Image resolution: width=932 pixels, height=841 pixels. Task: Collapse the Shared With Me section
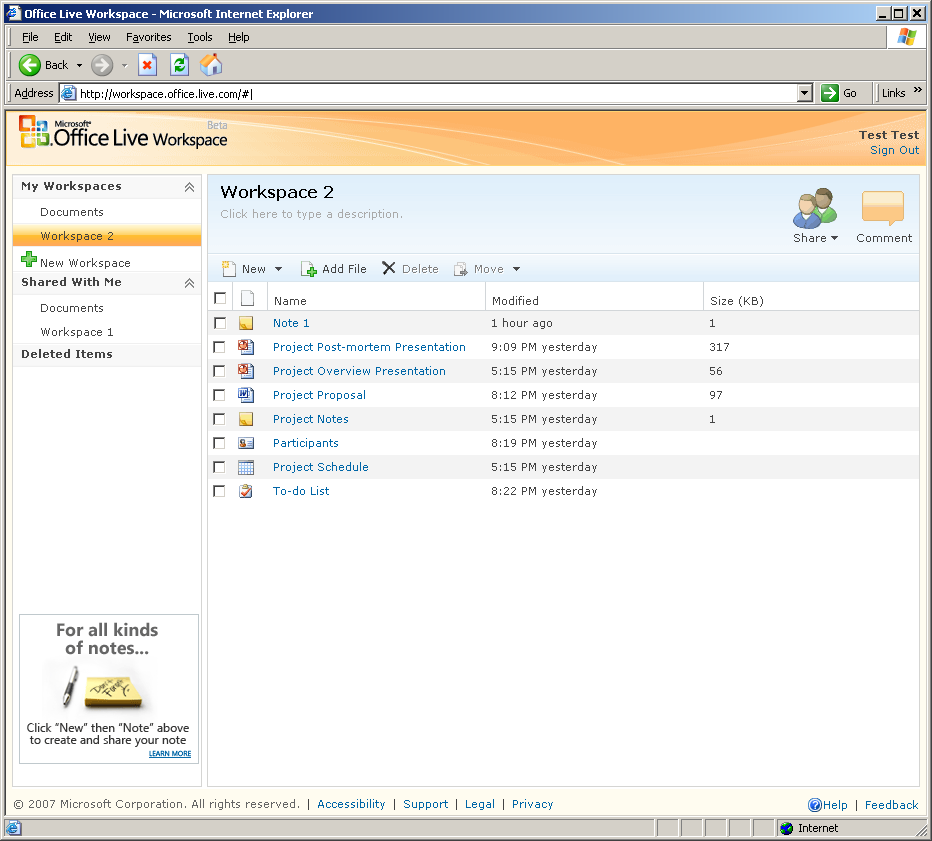point(189,283)
